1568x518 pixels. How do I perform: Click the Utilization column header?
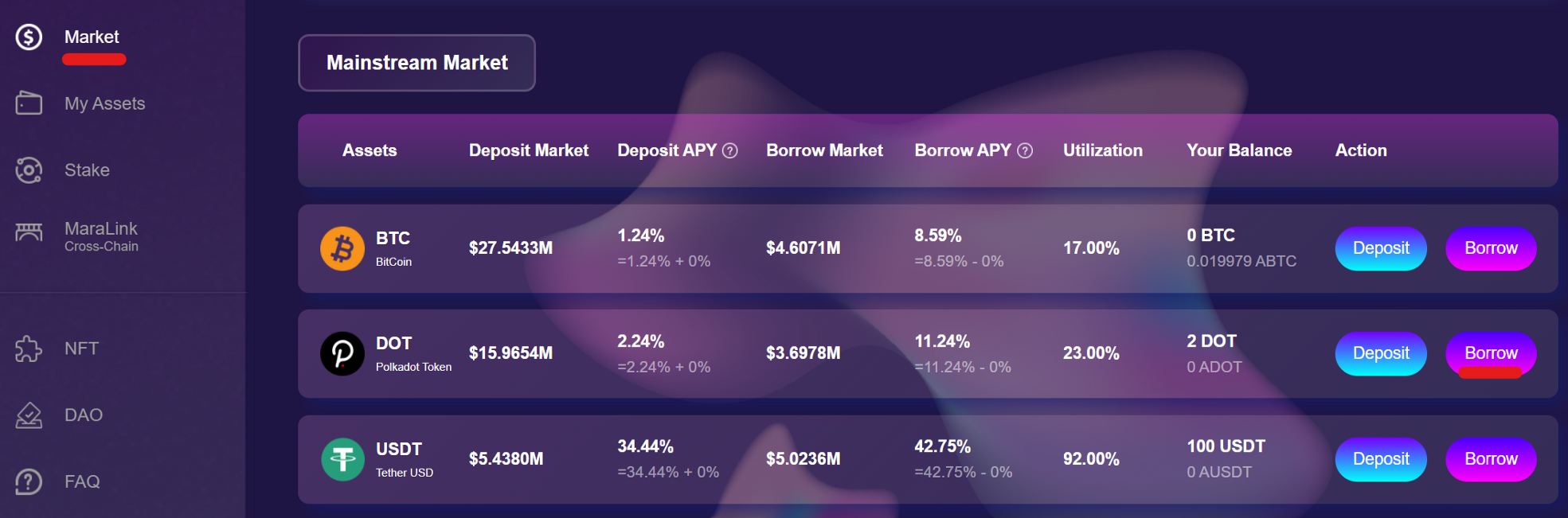pyautogui.click(x=1103, y=150)
